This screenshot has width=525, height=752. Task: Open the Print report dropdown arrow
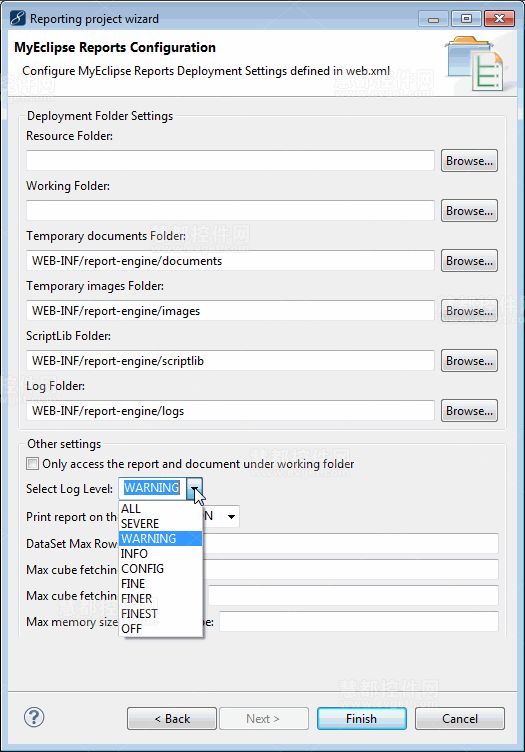[x=231, y=517]
